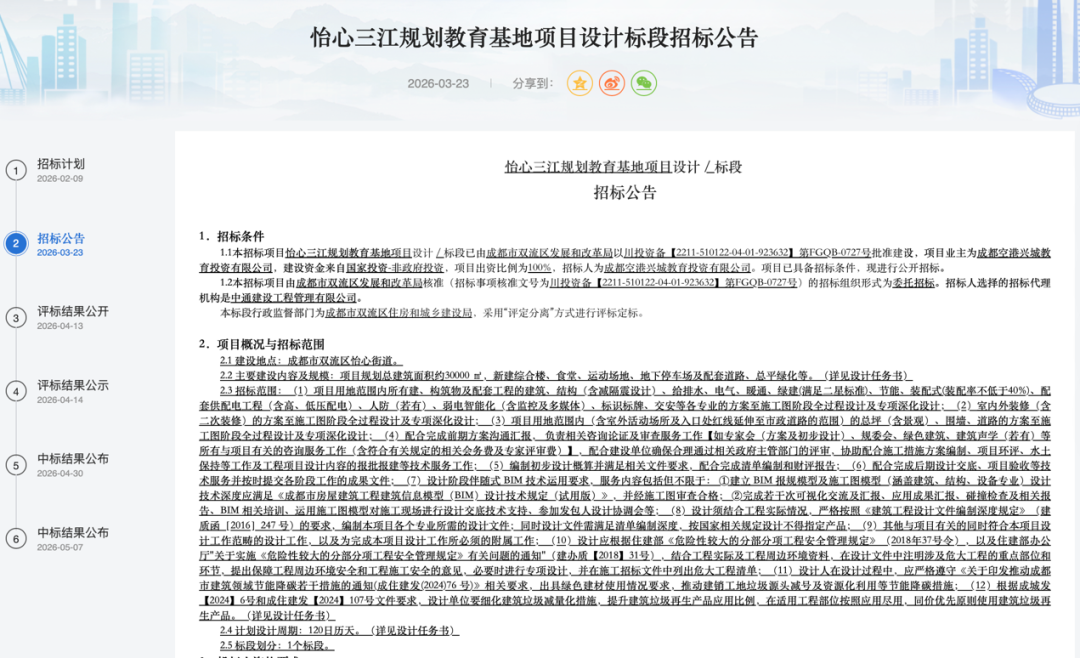Open 招标计划 stage label
Screen dimensions: 1080x658
(61, 164)
